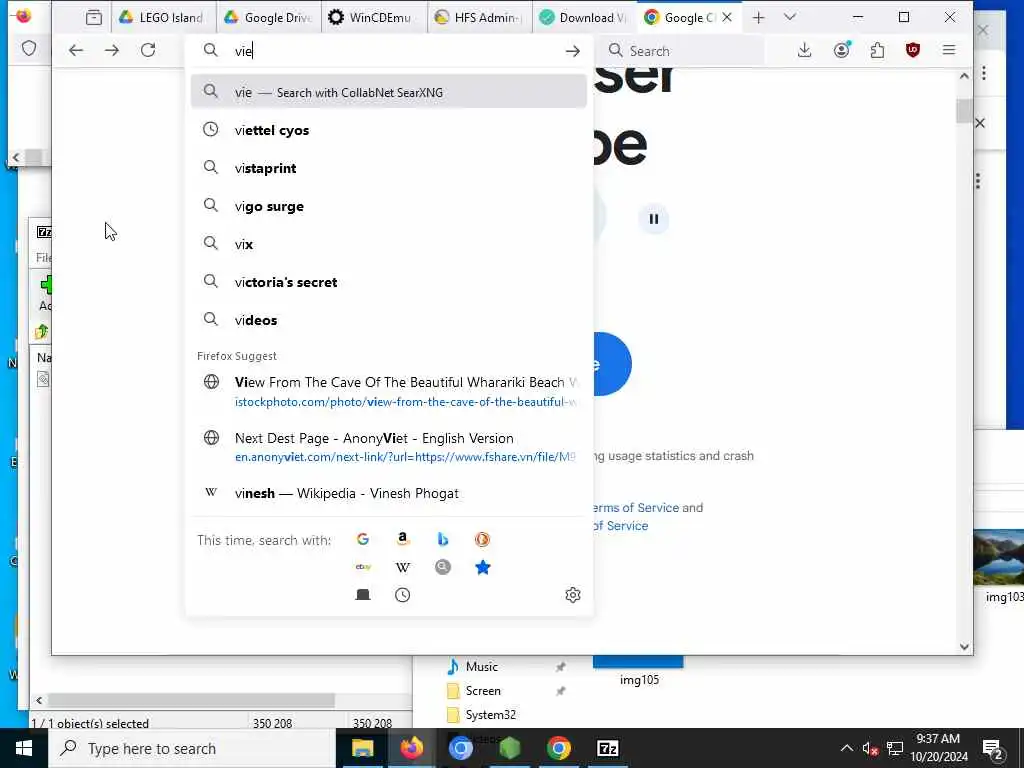Screen dimensions: 1024x768
Task: Click the page scrollbar up arrow
Action: tap(965, 76)
